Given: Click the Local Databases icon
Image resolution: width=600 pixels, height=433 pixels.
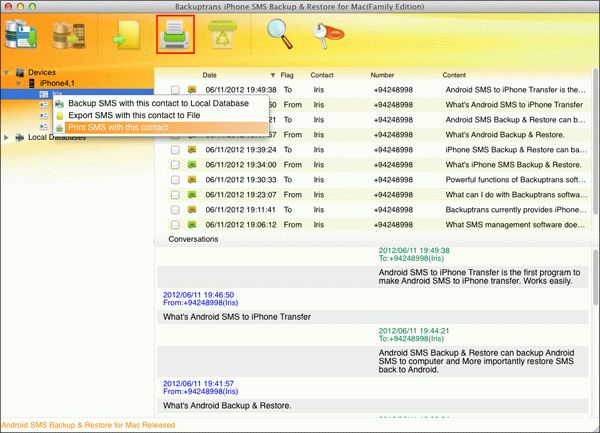Looking at the screenshot, I should [20, 137].
